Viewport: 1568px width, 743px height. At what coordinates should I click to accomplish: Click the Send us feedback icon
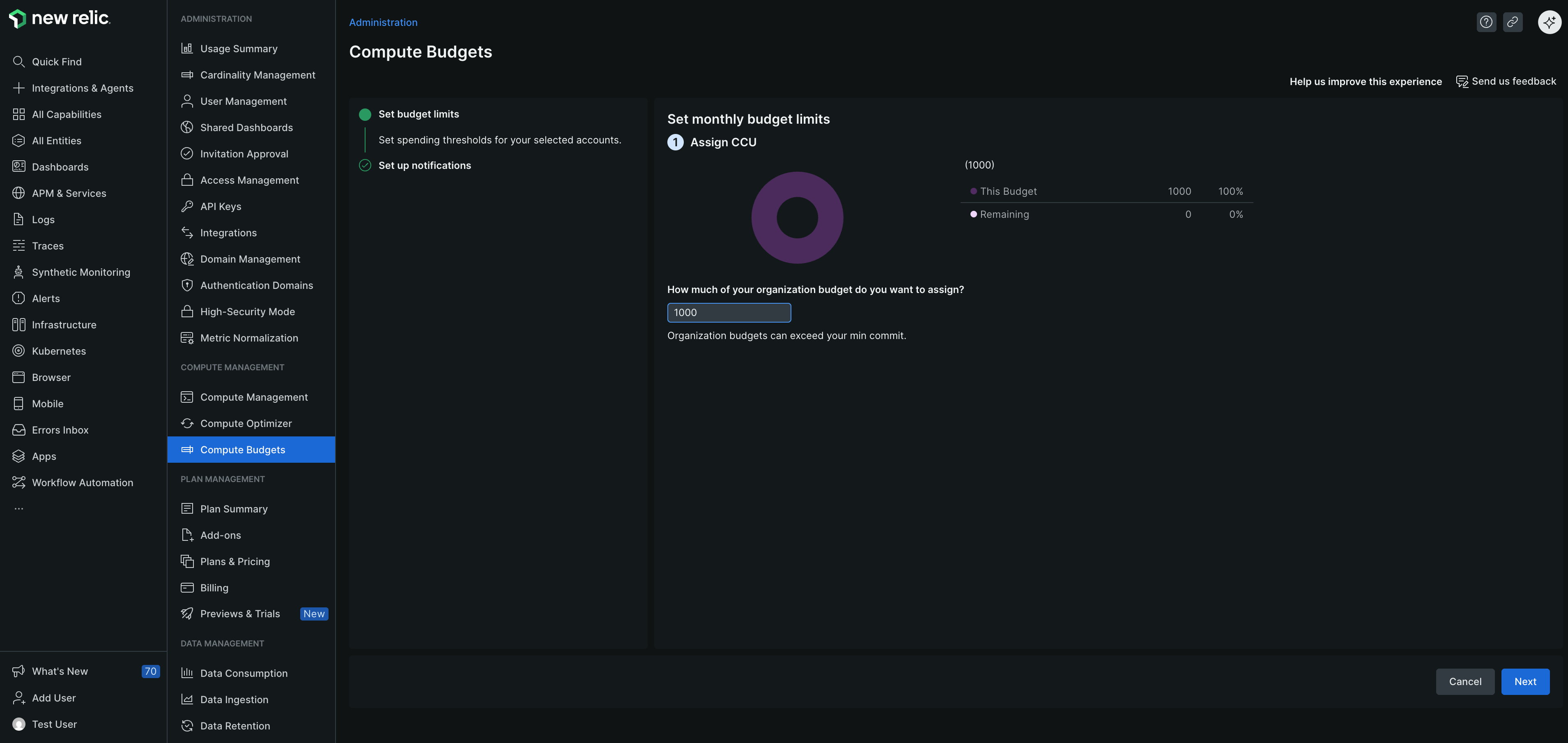1462,82
